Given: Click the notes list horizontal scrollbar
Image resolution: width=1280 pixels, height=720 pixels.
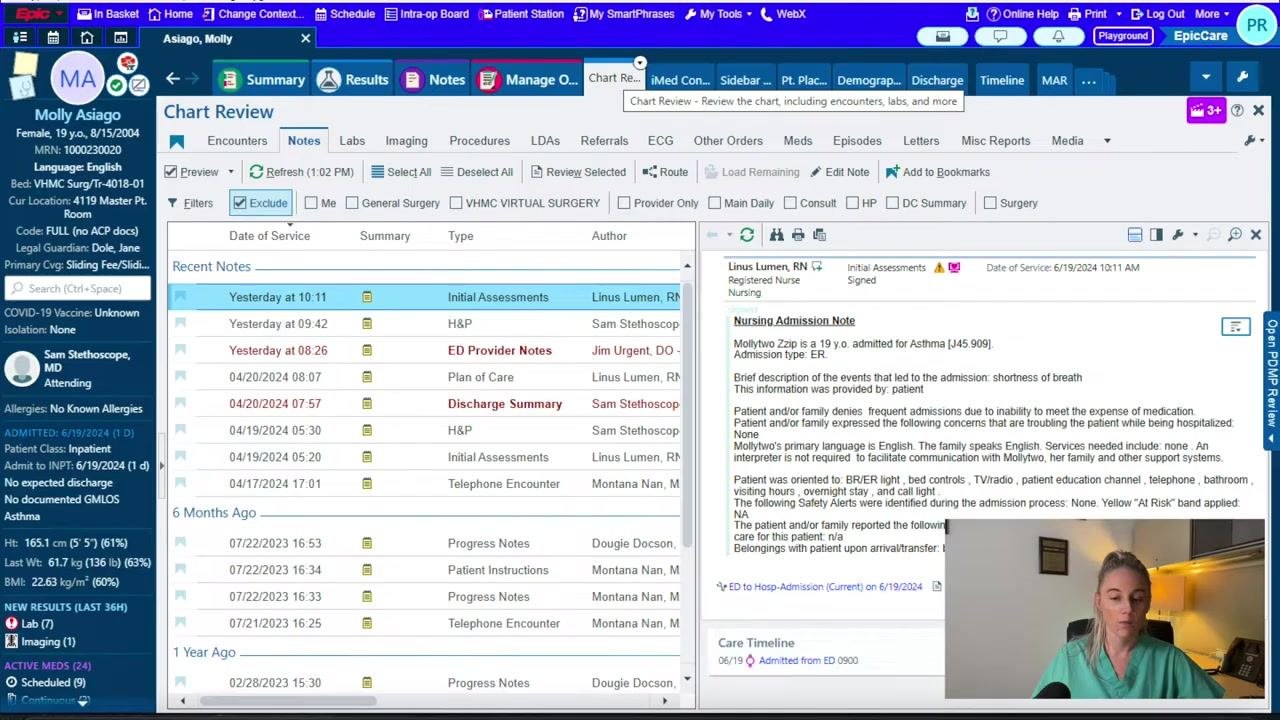Looking at the screenshot, I should (290, 701).
